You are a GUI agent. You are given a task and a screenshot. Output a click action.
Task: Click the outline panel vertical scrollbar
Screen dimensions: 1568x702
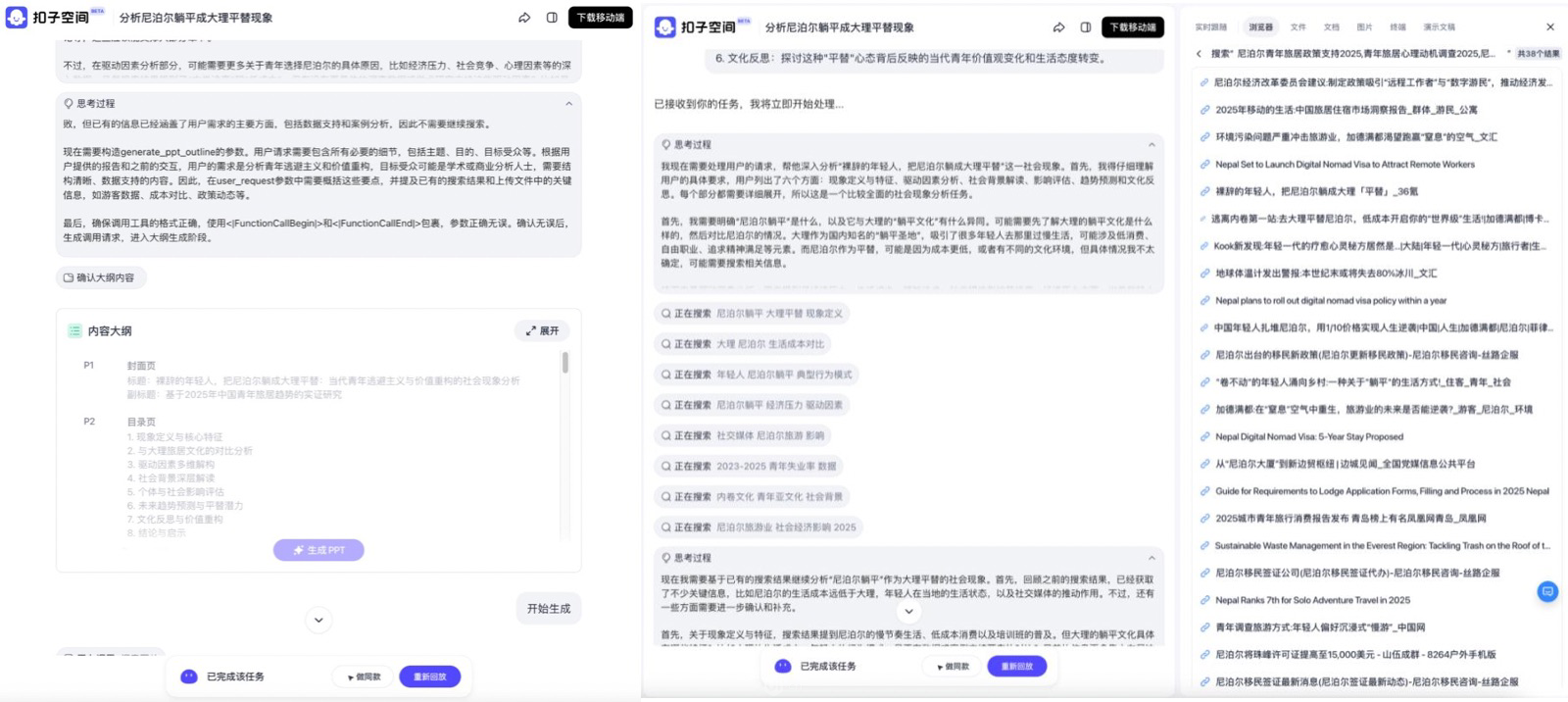pos(564,364)
